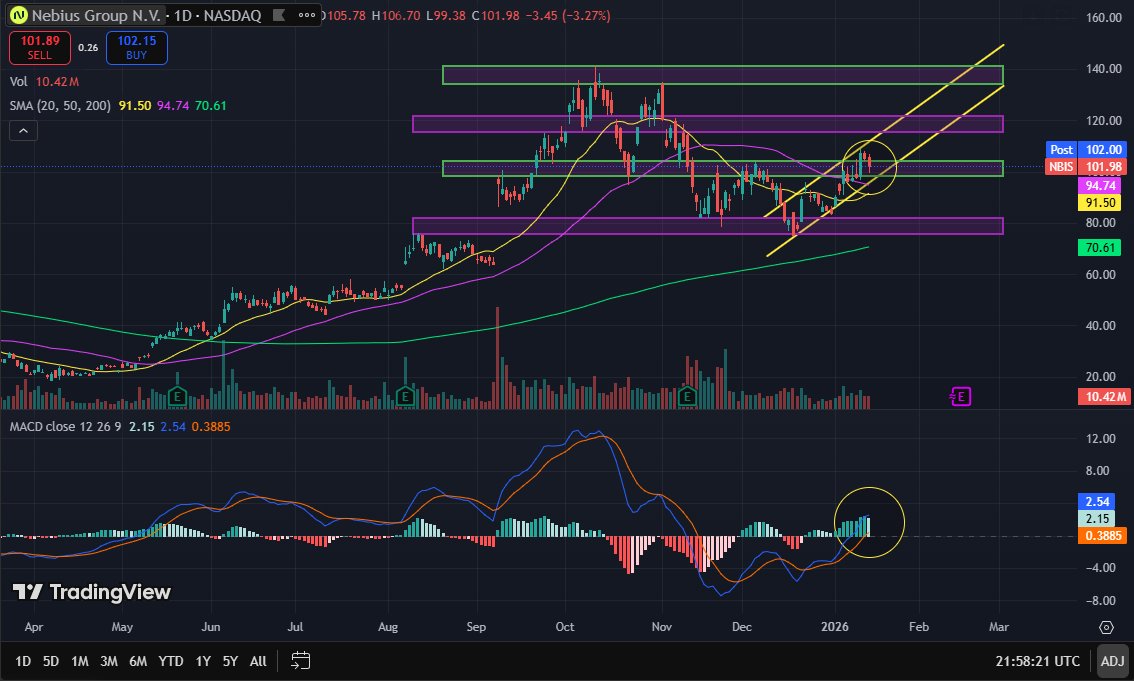This screenshot has height=681, width=1134.
Task: Click the NBIS 101.98 price label
Action: pyautogui.click(x=1086, y=167)
